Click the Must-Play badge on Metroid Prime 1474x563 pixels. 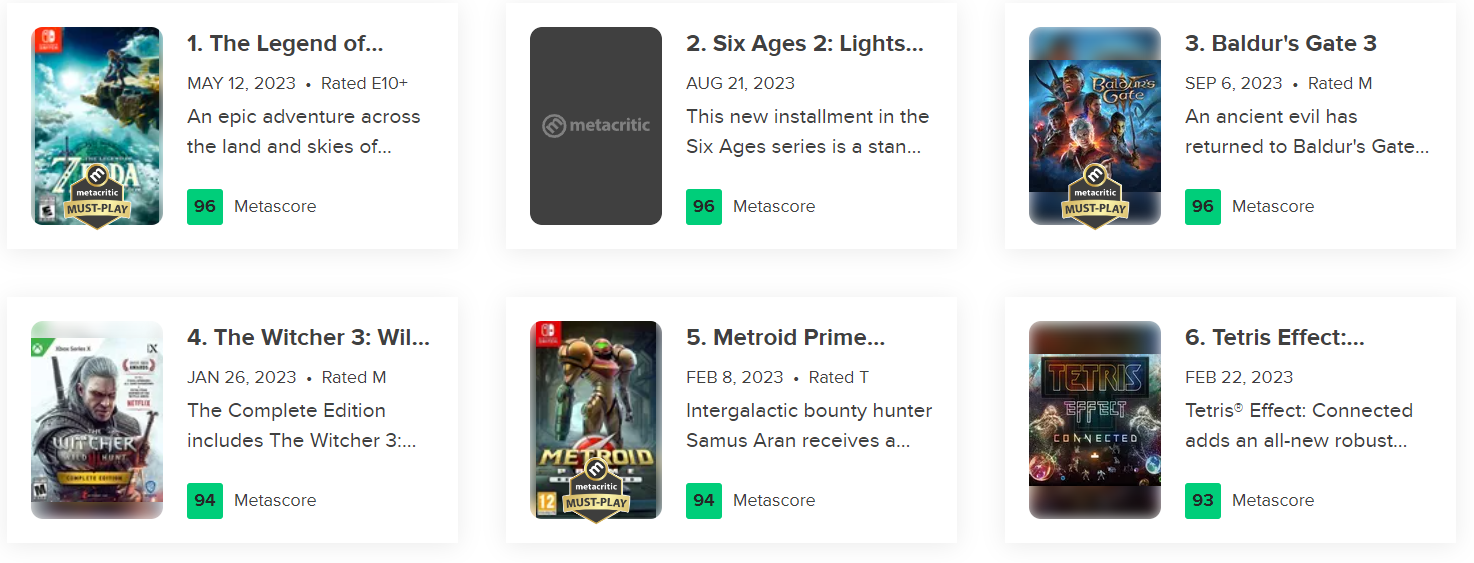[x=596, y=494]
